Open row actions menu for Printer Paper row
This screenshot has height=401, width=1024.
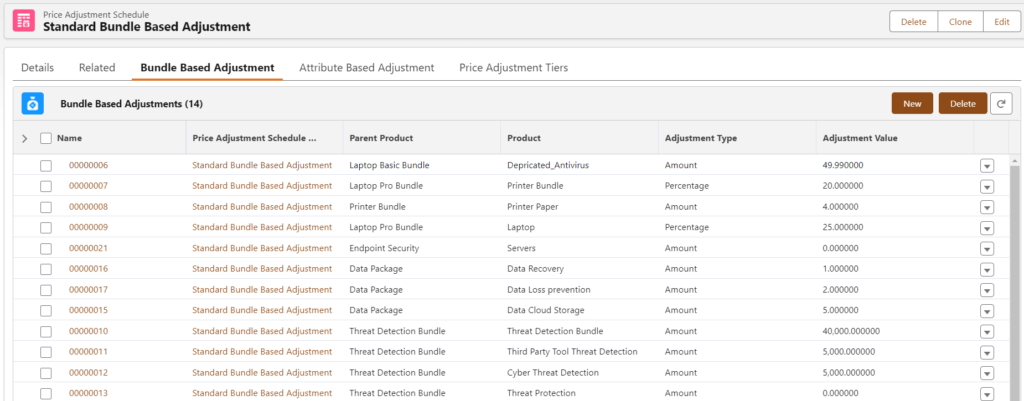point(987,208)
